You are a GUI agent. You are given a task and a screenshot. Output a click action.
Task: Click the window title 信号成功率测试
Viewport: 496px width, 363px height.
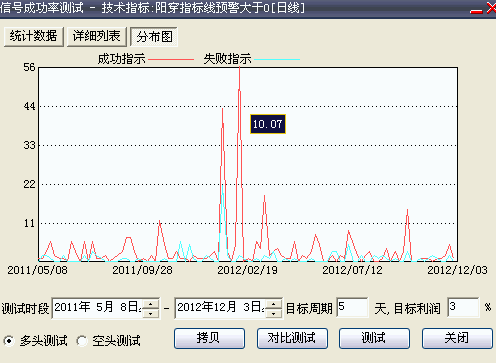coord(42,7)
